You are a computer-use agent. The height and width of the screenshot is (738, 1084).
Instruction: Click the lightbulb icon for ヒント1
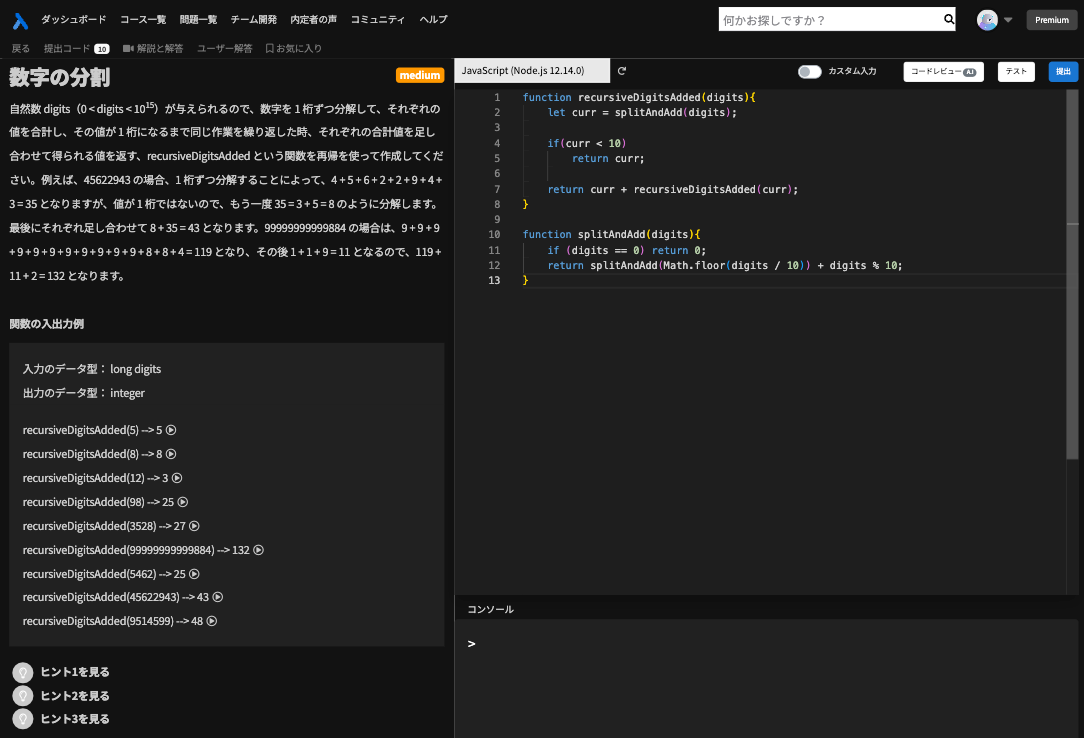23,672
